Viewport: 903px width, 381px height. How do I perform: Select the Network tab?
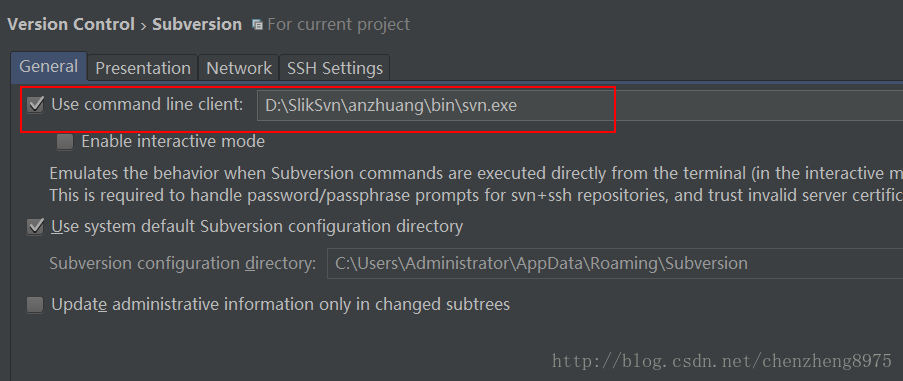[239, 68]
